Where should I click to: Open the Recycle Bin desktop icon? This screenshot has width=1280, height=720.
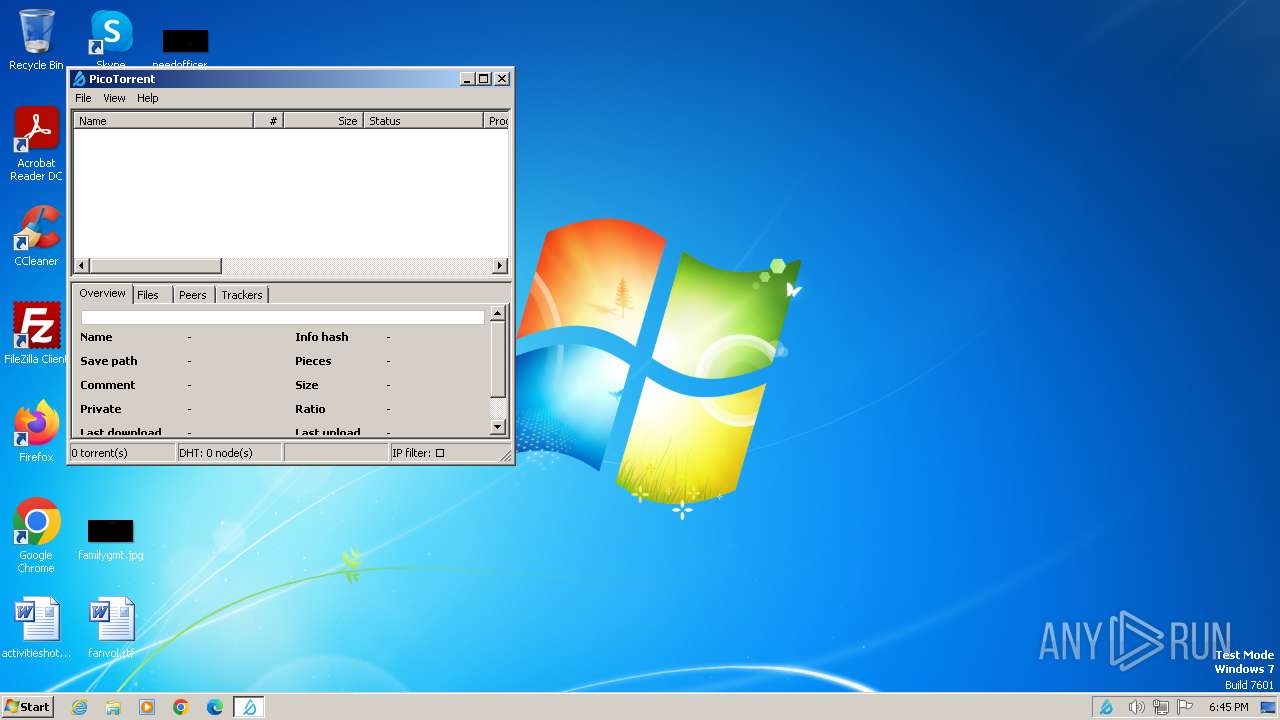(36, 40)
